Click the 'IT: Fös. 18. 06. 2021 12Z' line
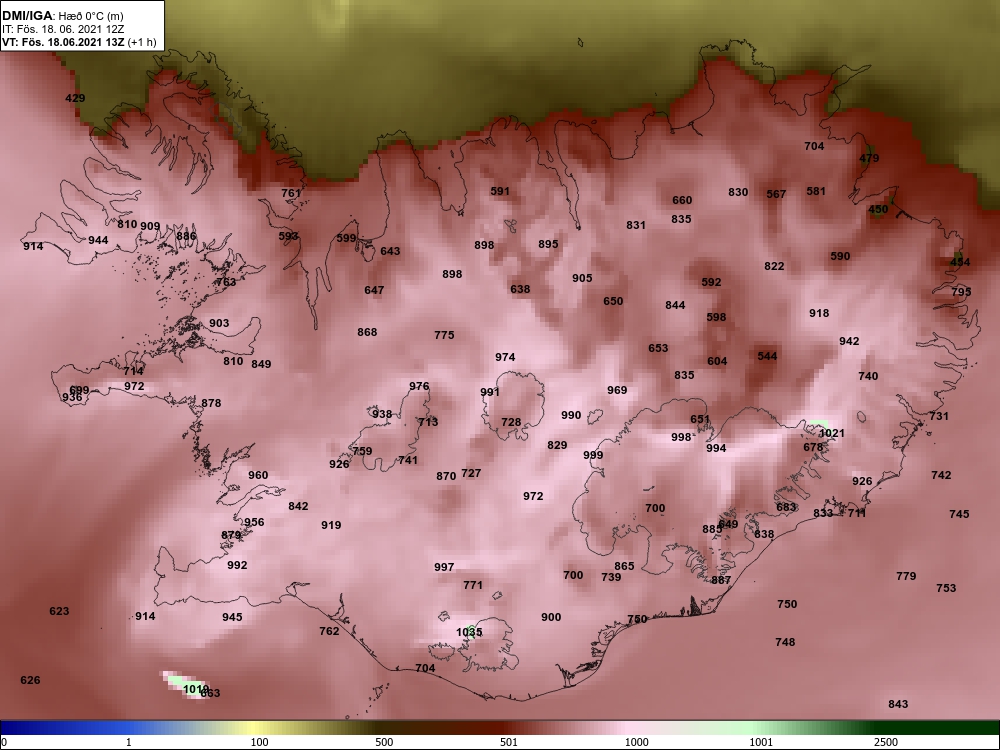 (x=62, y=29)
